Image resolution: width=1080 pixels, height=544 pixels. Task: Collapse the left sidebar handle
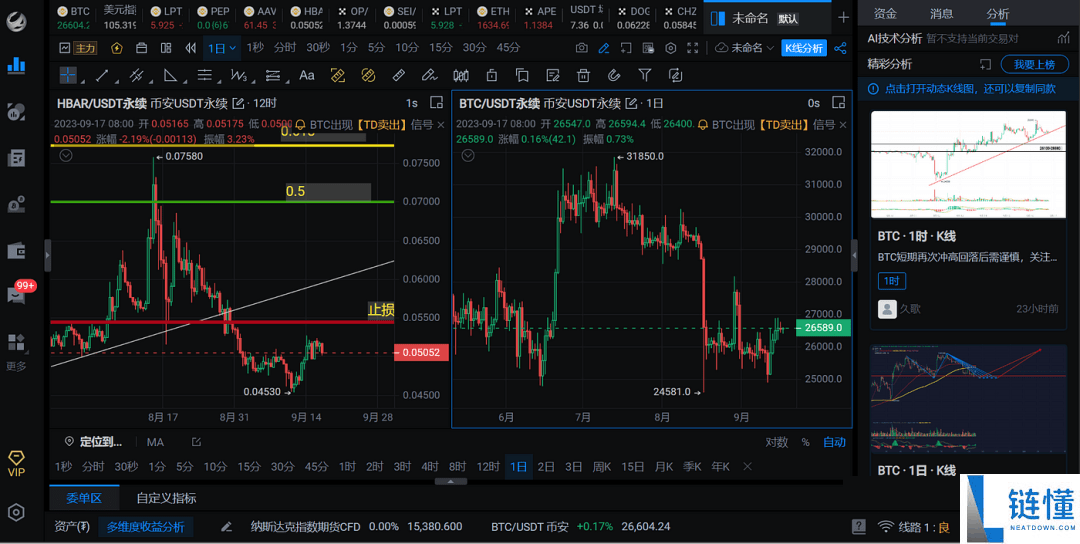(48, 255)
